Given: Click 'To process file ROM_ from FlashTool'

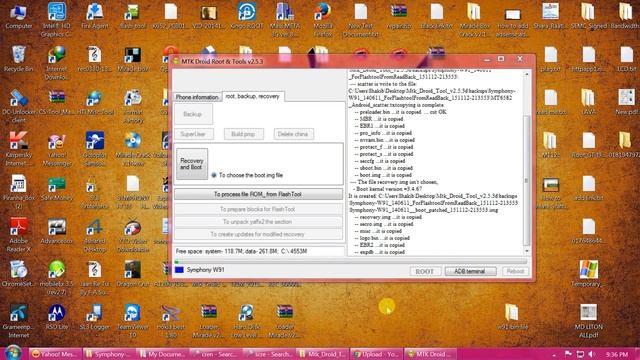Looking at the screenshot, I should click(258, 194).
